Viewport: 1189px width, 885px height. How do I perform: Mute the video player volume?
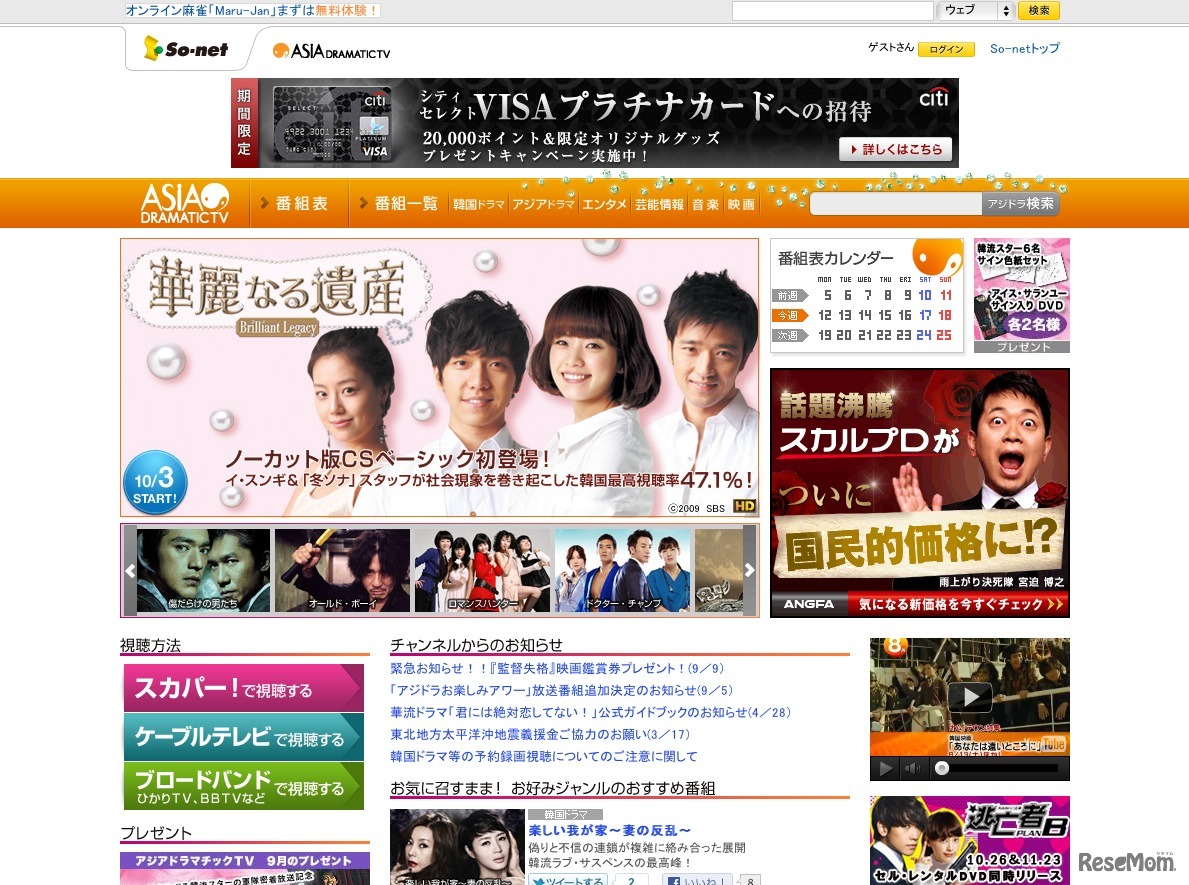pyautogui.click(x=911, y=769)
